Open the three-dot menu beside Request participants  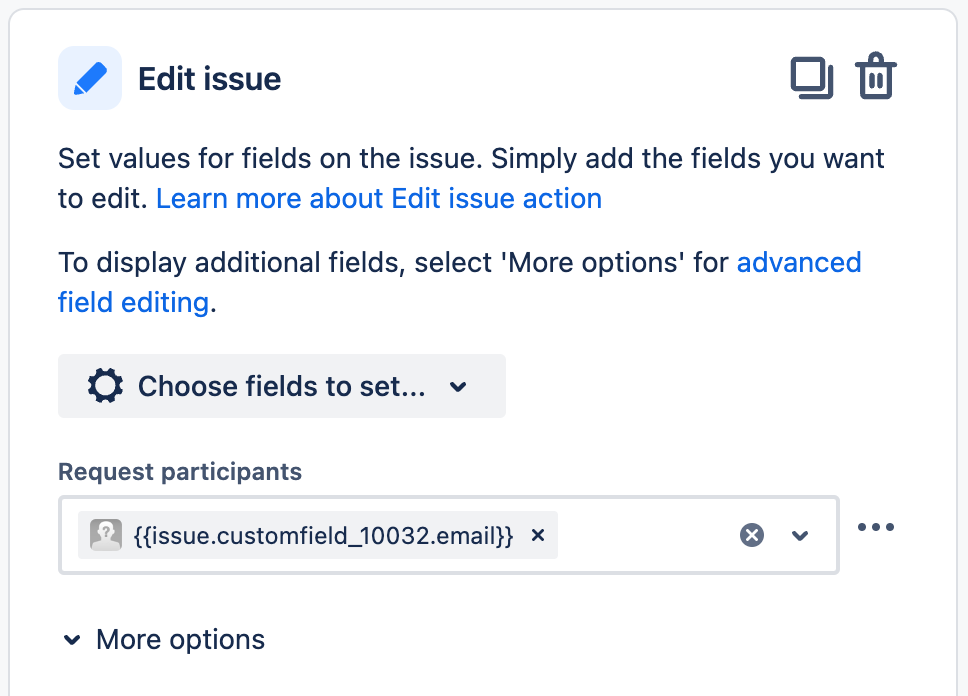click(876, 528)
